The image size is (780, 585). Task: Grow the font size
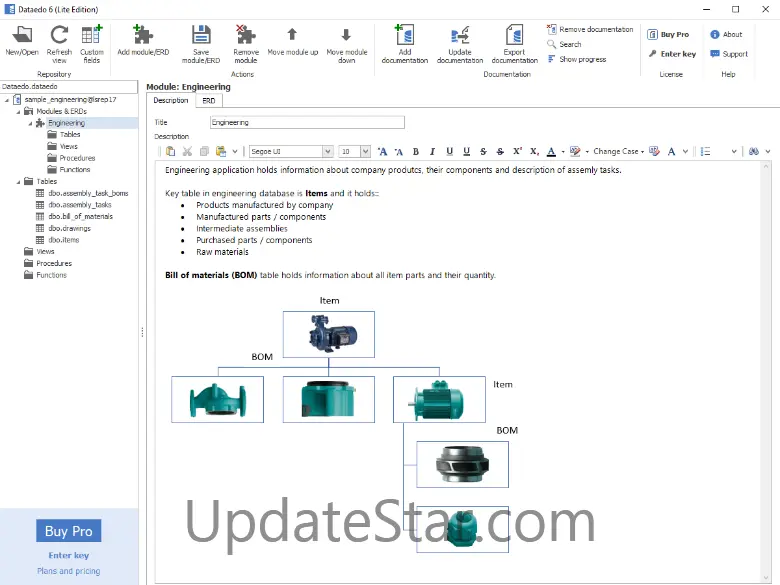click(x=382, y=151)
